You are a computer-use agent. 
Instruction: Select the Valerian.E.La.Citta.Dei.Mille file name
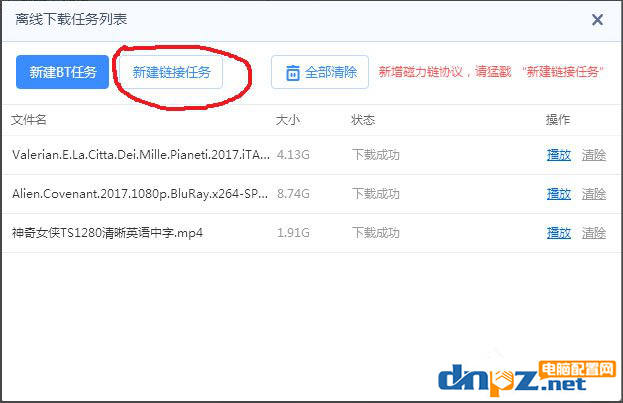[x=141, y=155]
